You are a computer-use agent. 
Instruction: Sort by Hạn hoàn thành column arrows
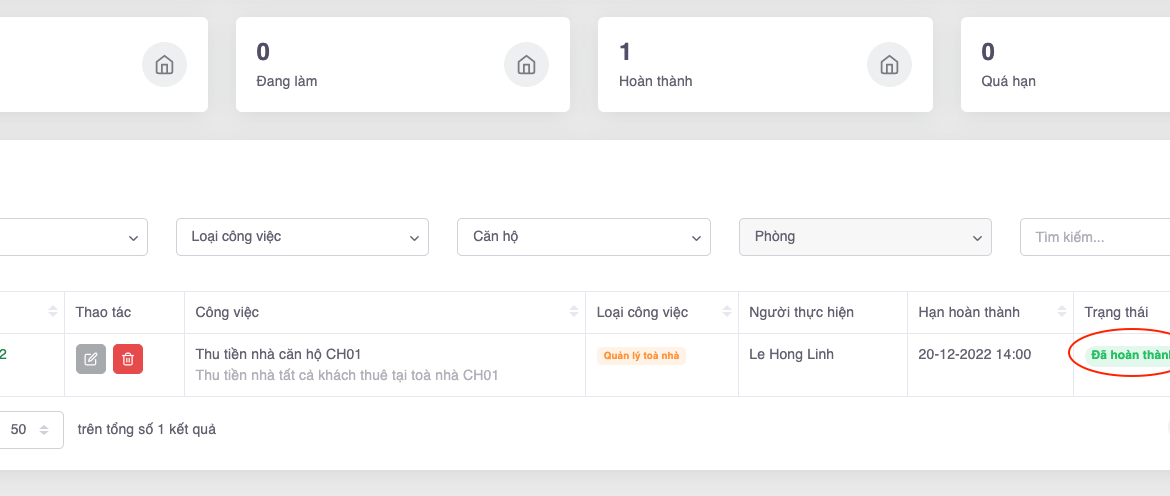point(1061,312)
